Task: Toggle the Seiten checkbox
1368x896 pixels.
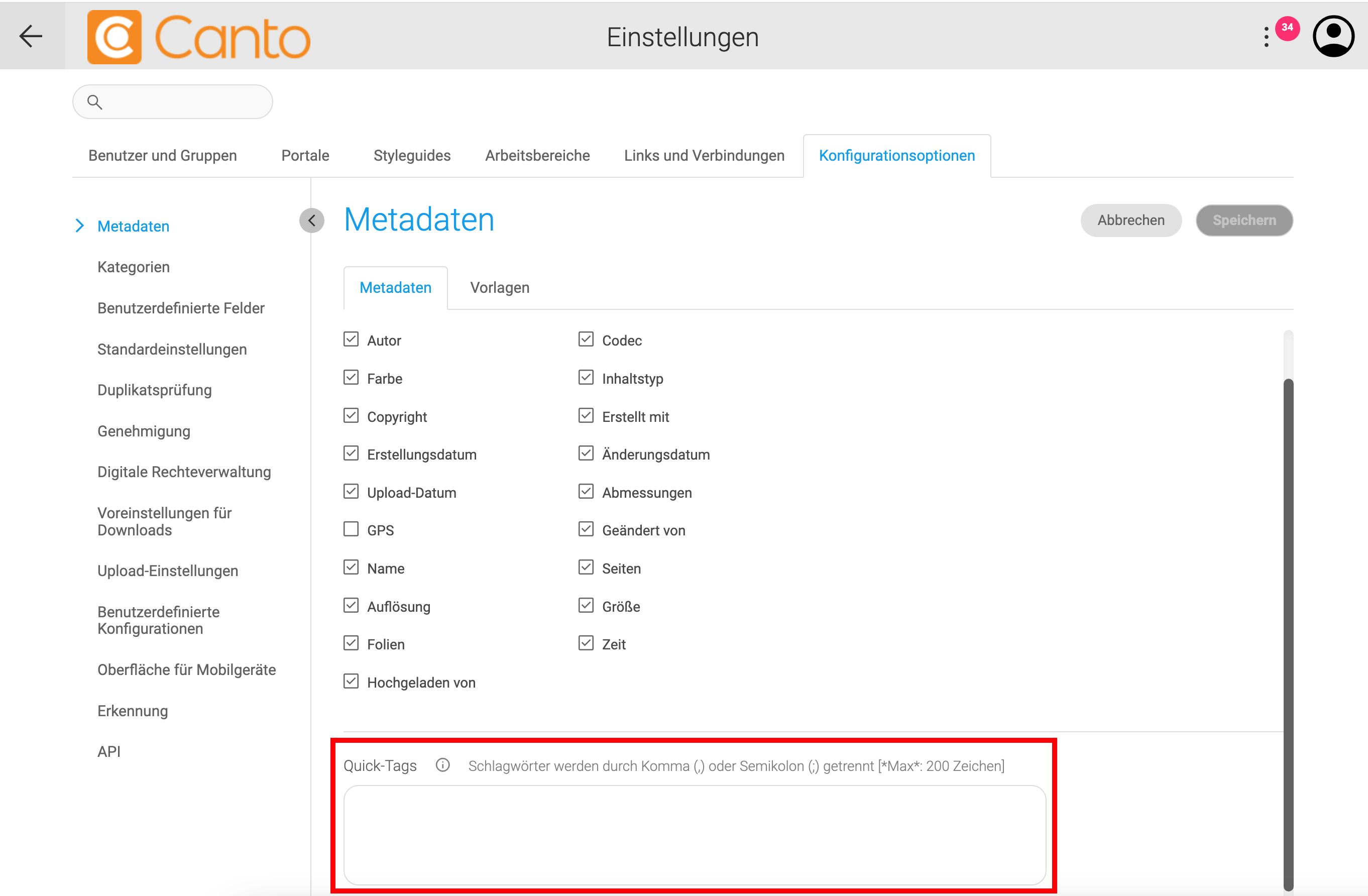Action: pyautogui.click(x=586, y=567)
